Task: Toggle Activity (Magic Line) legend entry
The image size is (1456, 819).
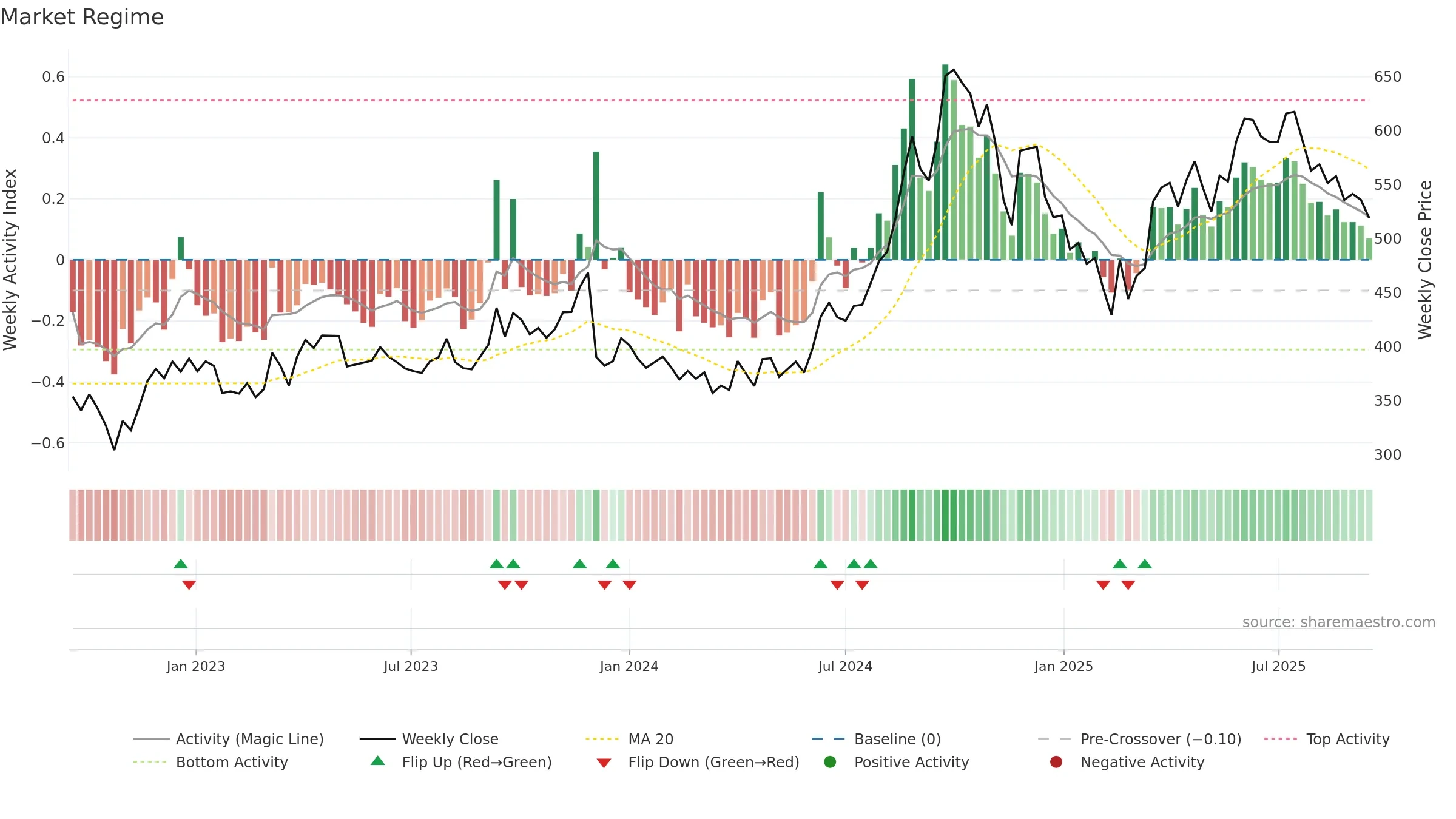Action: 229,739
